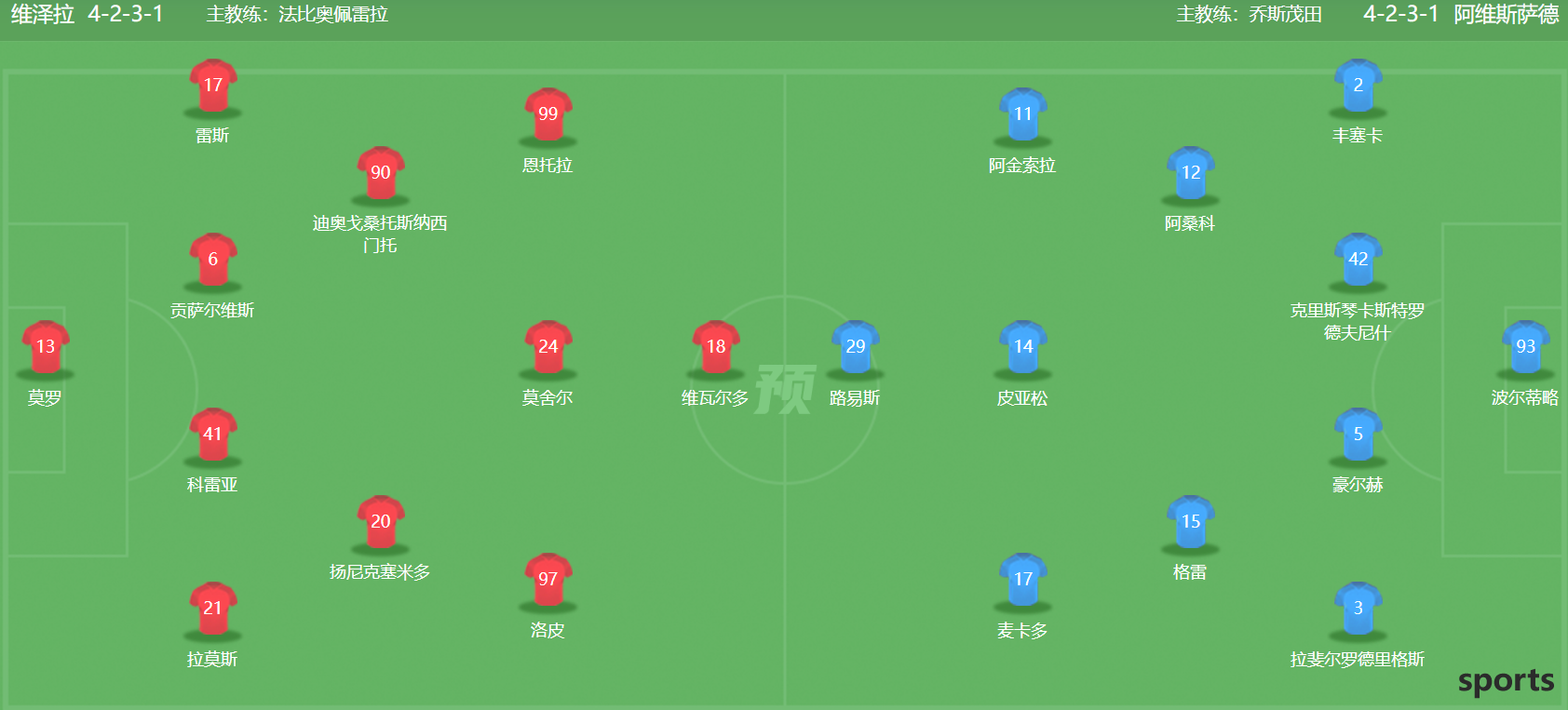This screenshot has height=710, width=1568.
Task: Select blue jersey number 15 格雷
Action: (x=1191, y=521)
